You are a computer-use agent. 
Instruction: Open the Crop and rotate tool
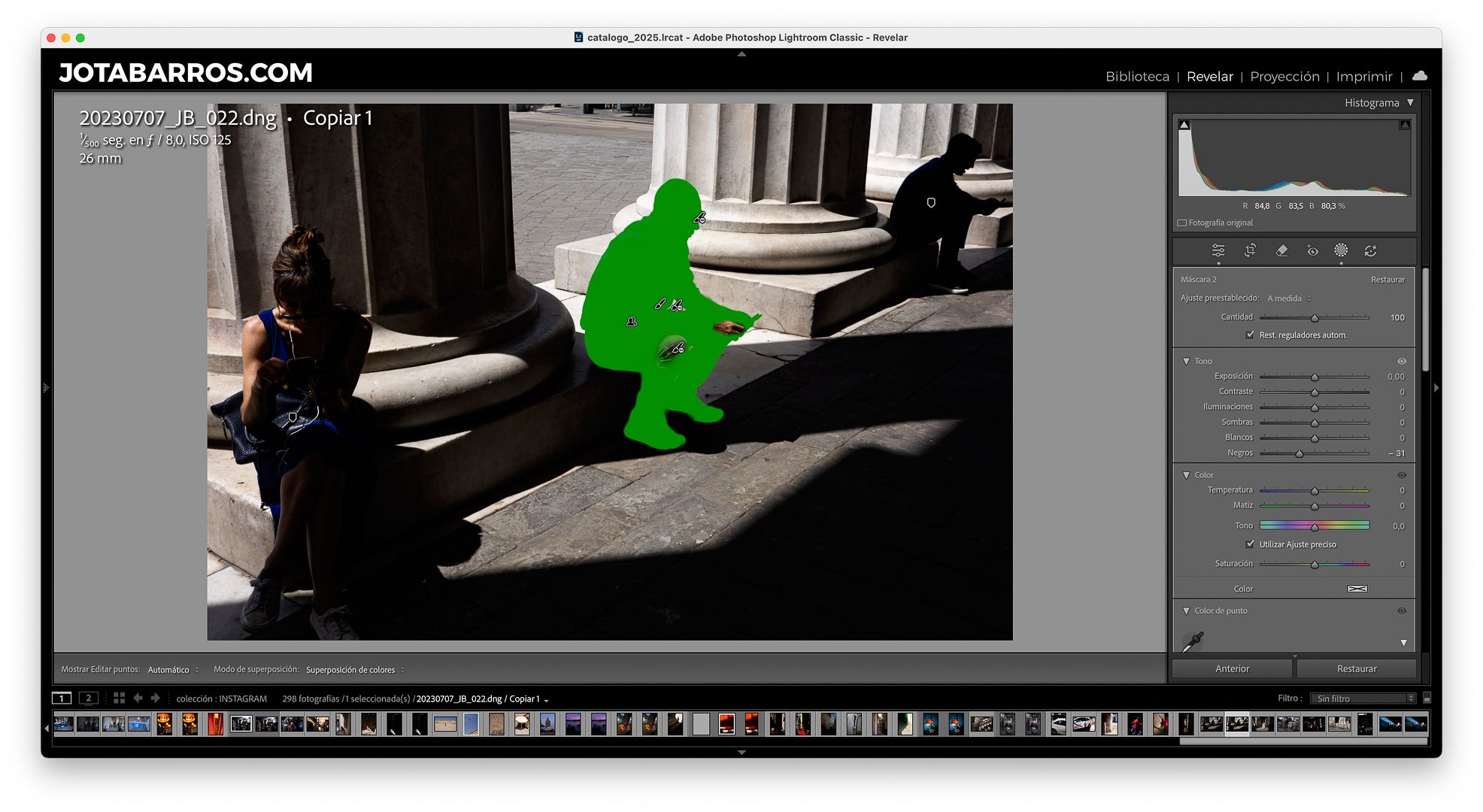[x=1250, y=250]
